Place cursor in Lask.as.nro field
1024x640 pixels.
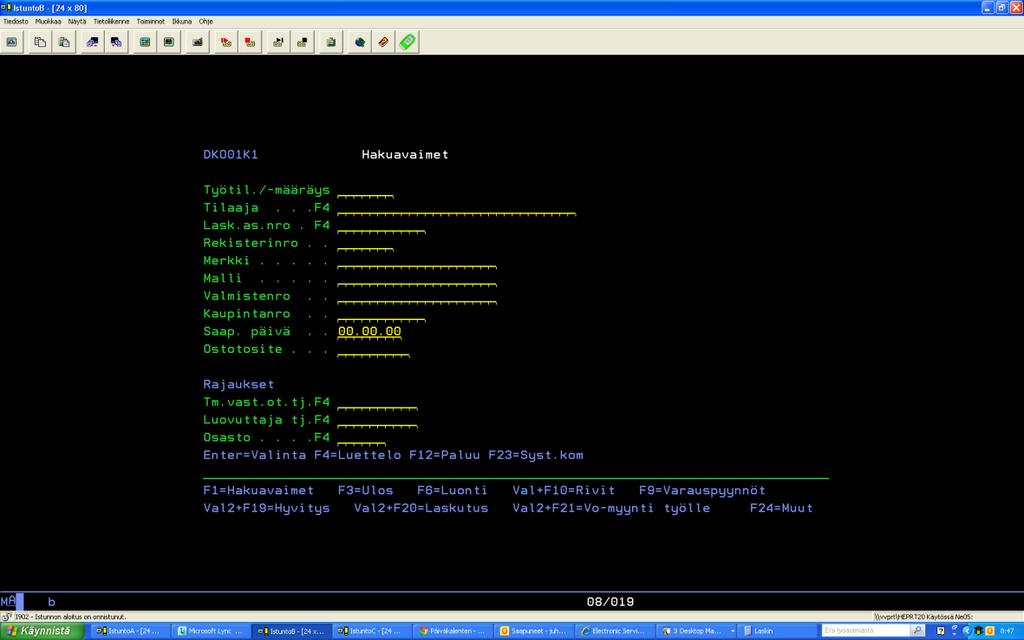coord(381,225)
